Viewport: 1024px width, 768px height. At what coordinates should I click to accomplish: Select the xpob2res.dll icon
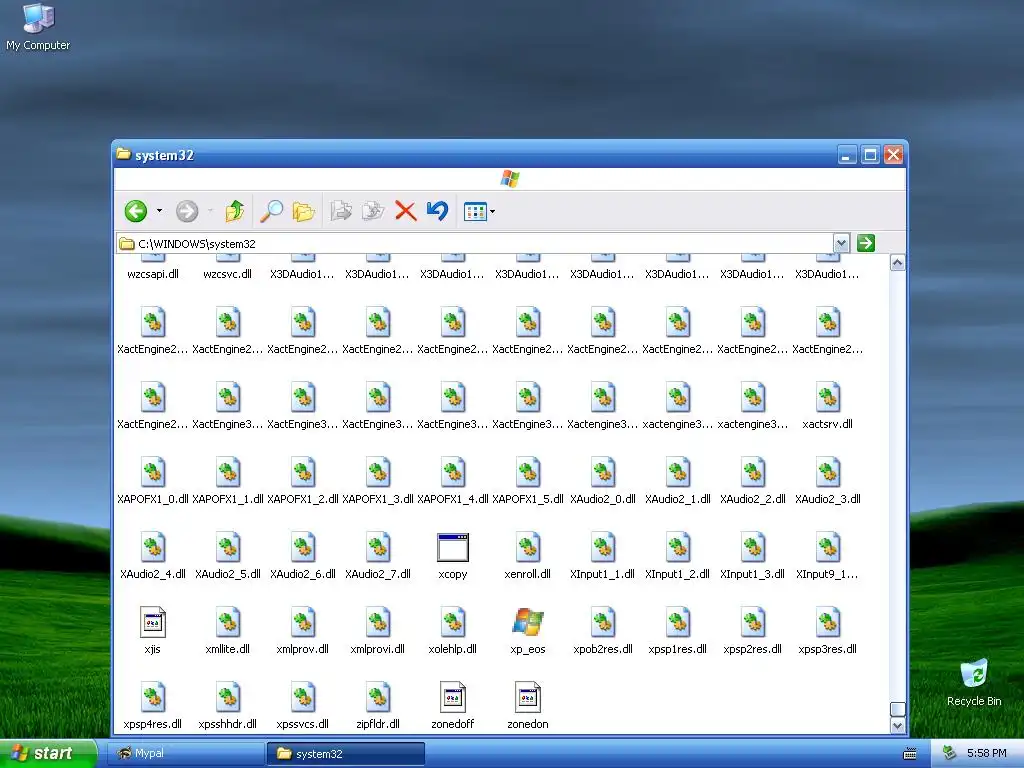point(603,622)
